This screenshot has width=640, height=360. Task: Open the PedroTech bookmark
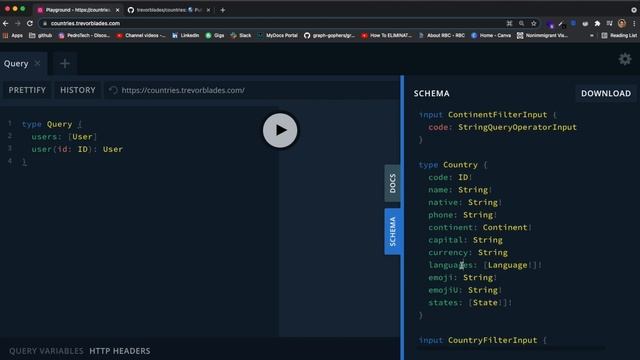pyautogui.click(x=84, y=36)
